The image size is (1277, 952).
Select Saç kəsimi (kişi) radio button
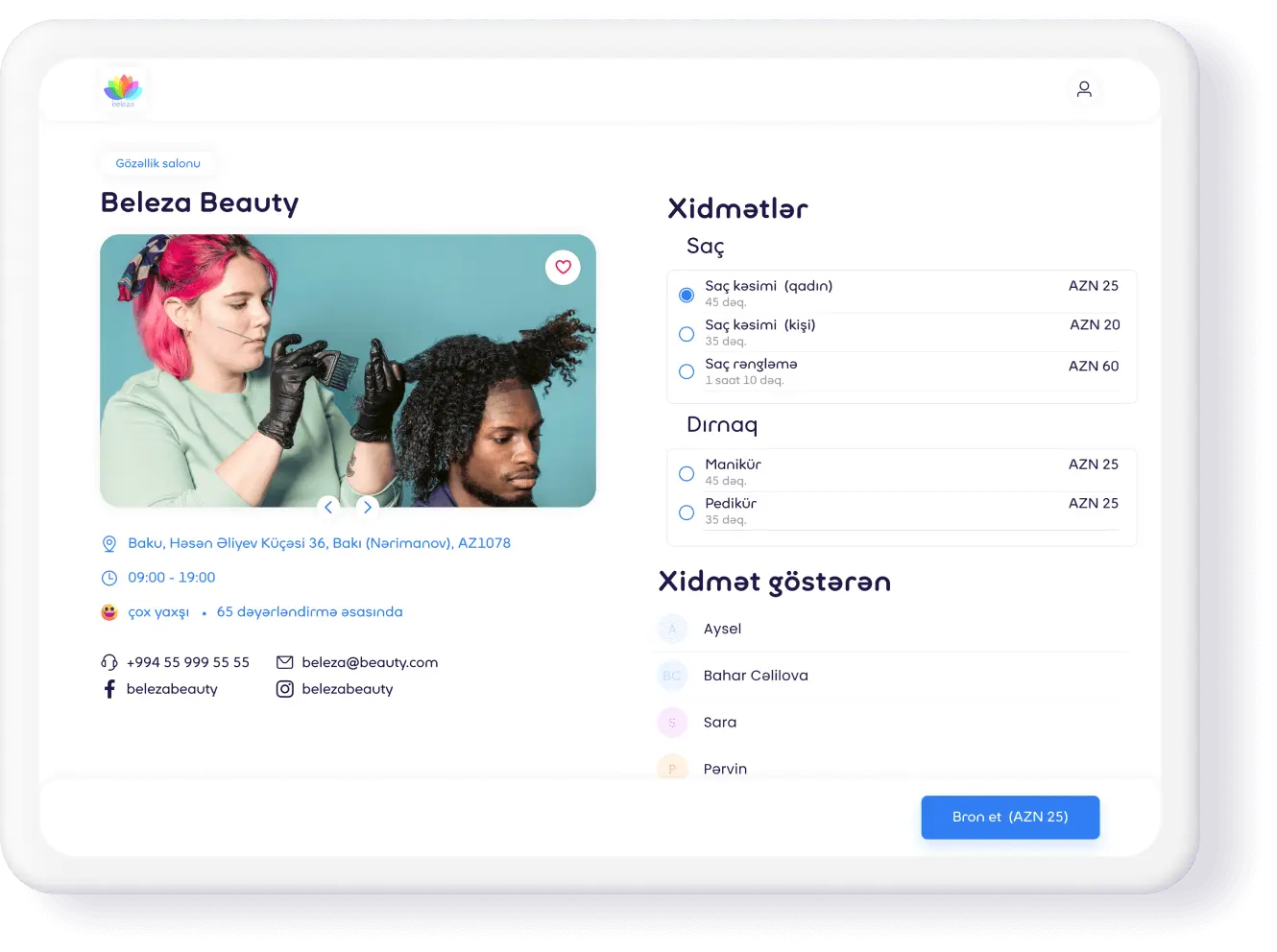pyautogui.click(x=687, y=334)
